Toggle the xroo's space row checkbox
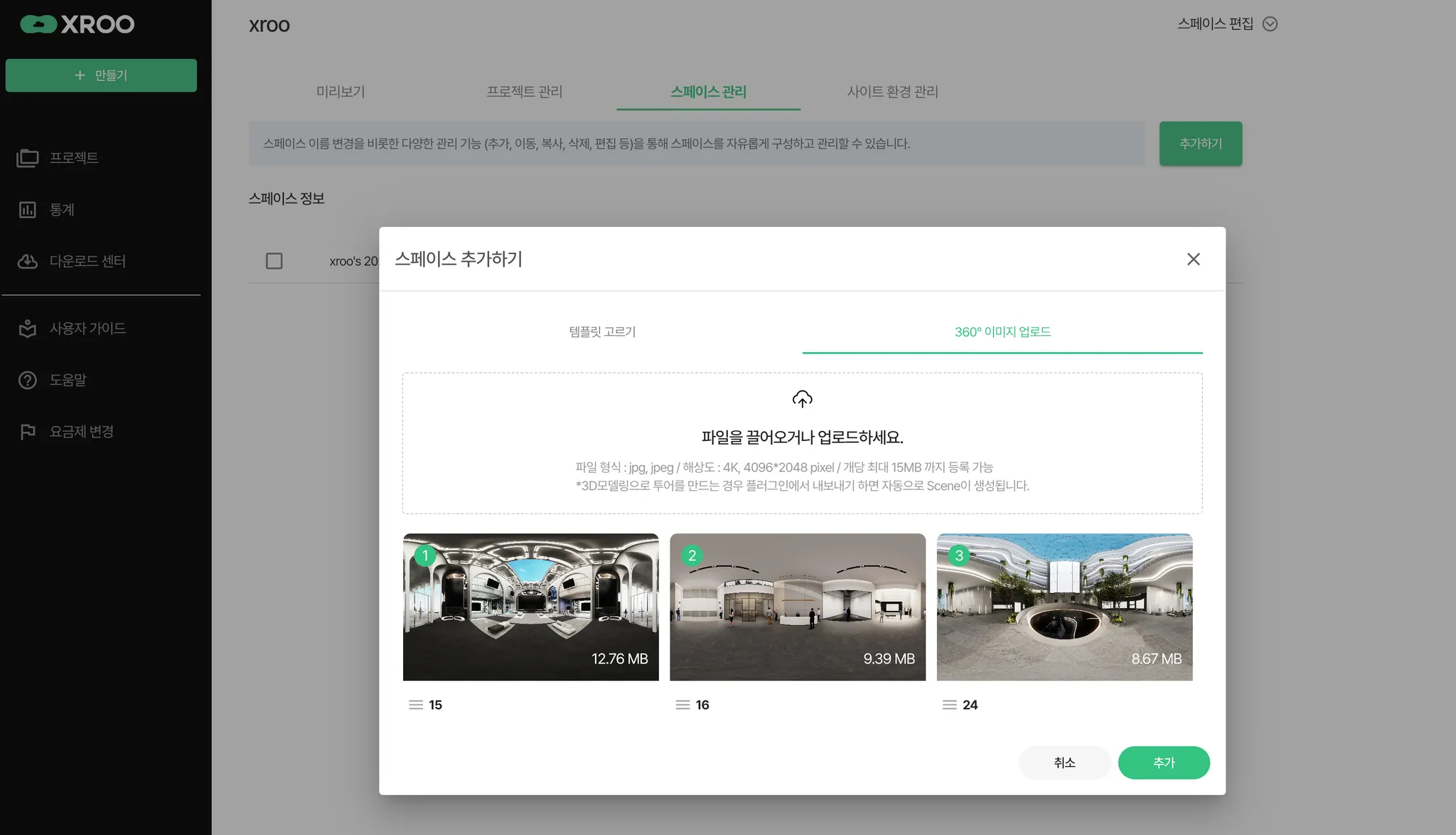Screen dimensions: 1456x835 point(274,261)
